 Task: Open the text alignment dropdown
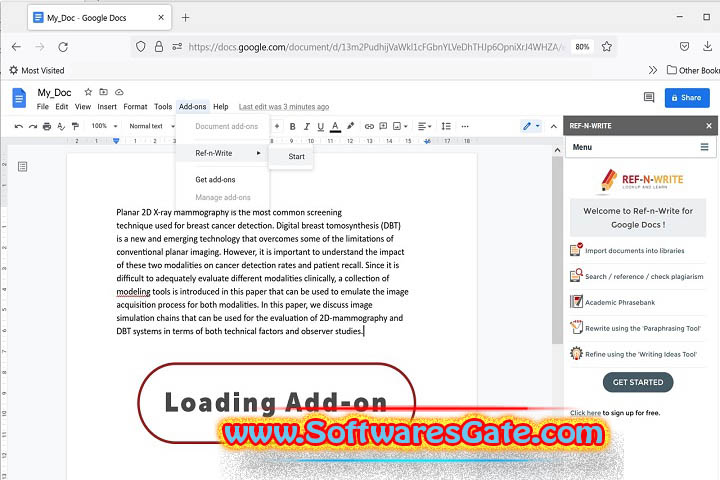tap(424, 126)
